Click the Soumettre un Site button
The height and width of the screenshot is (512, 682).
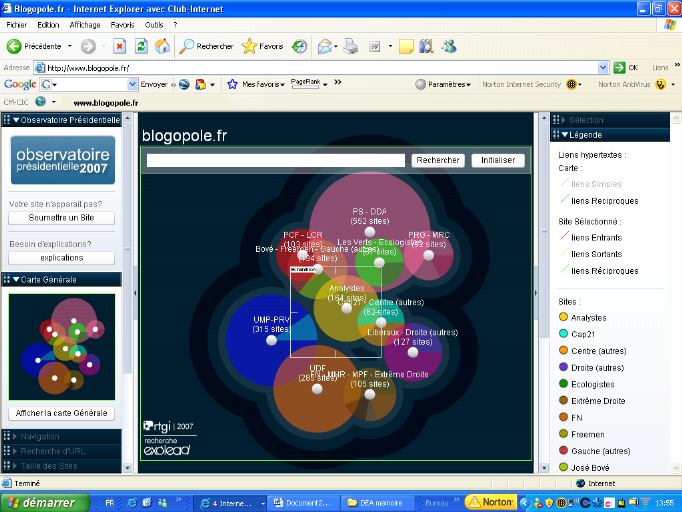coord(61,218)
